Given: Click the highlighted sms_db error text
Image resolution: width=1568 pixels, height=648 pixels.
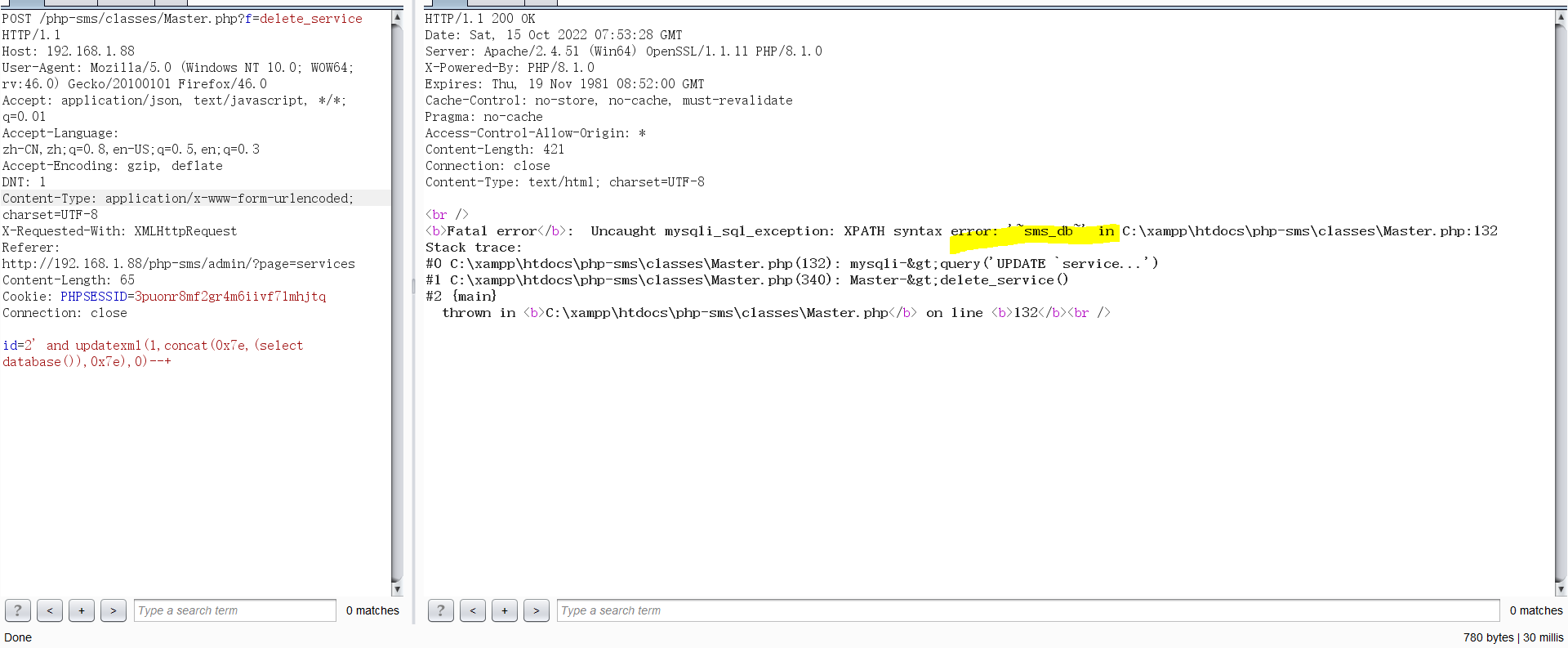Looking at the screenshot, I should coord(1048,231).
